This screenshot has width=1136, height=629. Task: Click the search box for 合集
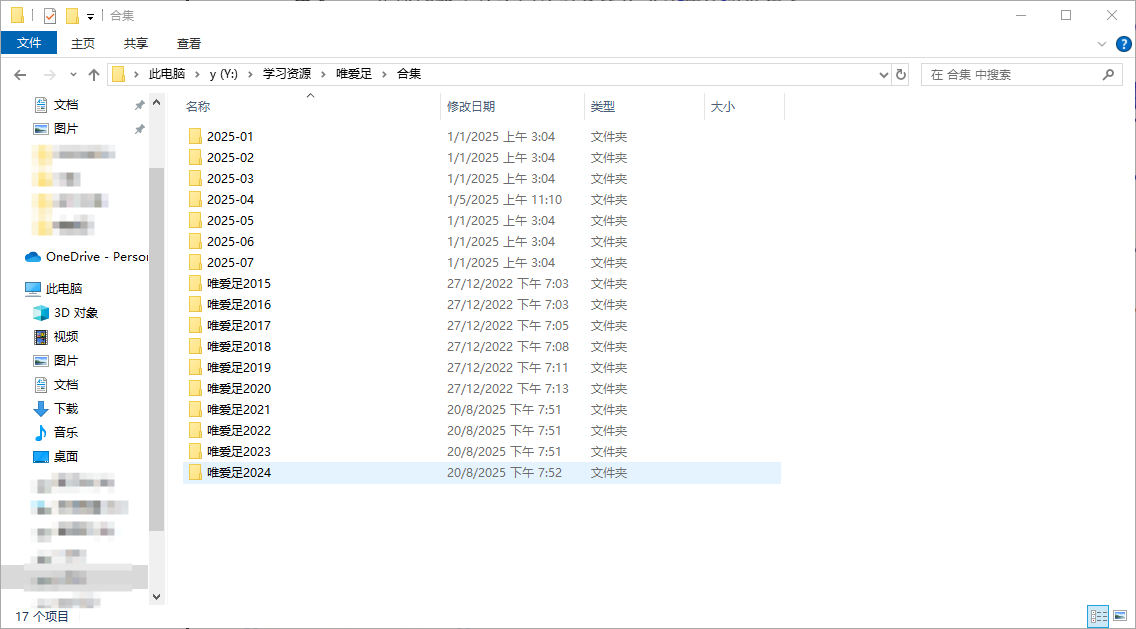pos(1010,75)
